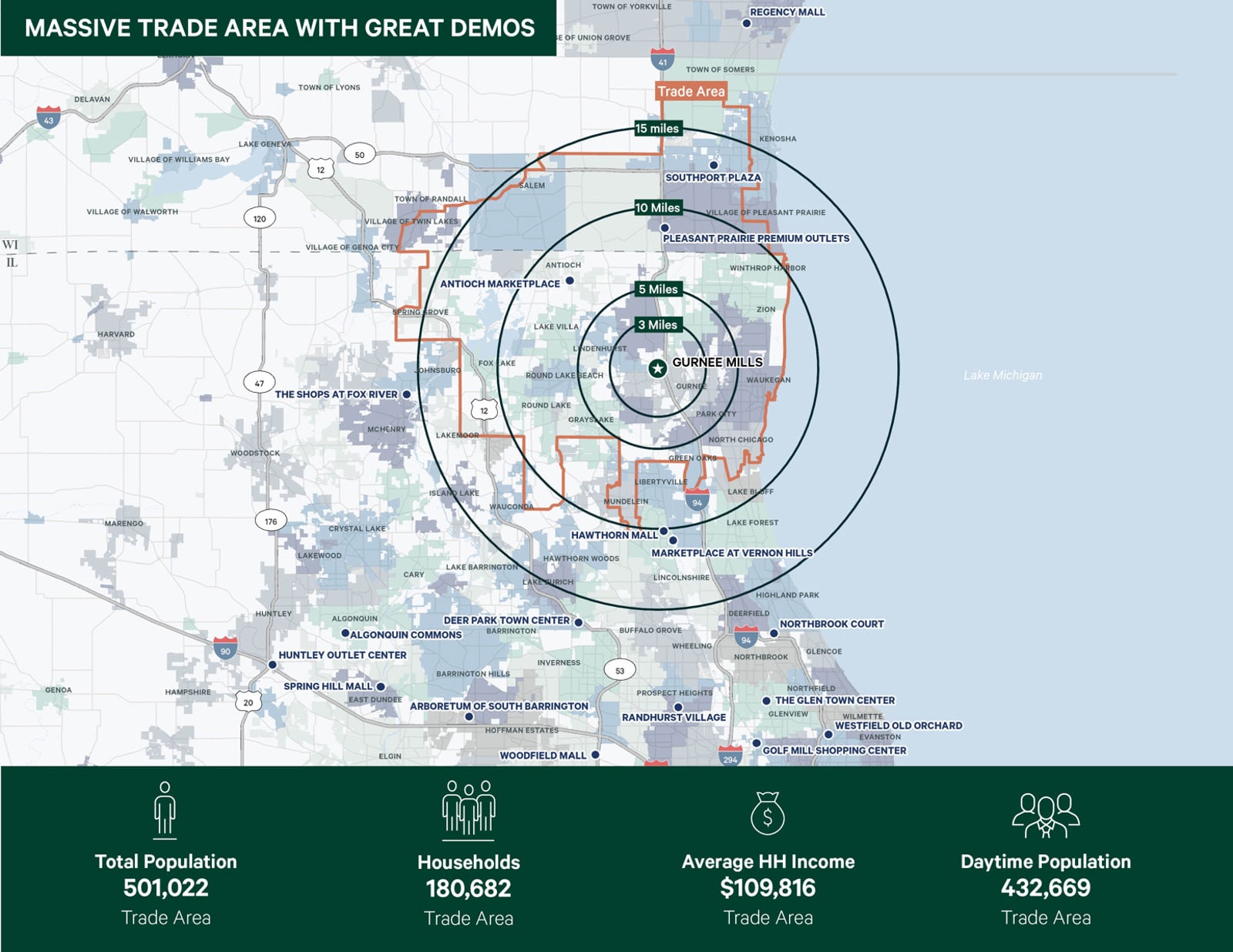Click the Route 47 highway marker
Image resolution: width=1233 pixels, height=952 pixels.
coord(259,383)
